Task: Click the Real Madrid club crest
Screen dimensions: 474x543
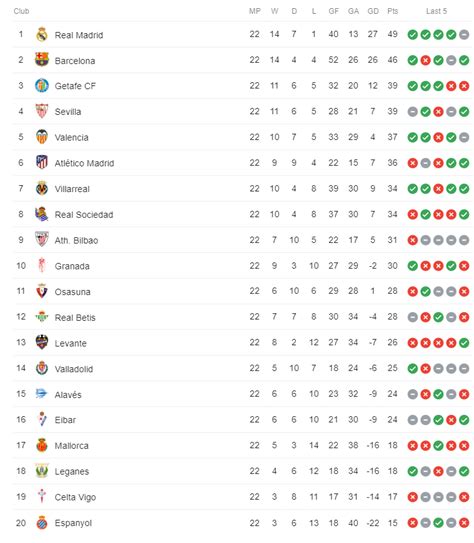Action: click(42, 35)
